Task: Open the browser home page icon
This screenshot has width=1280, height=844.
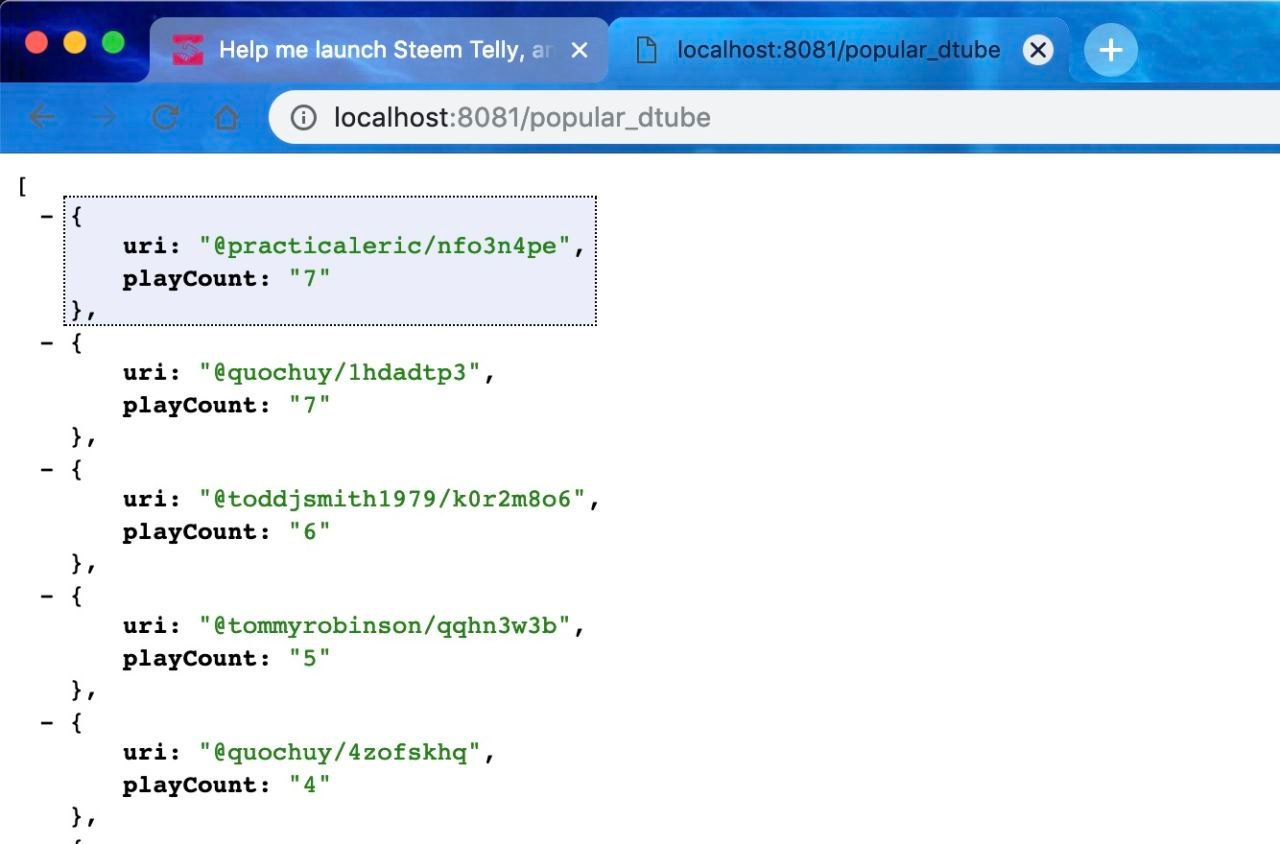Action: [x=227, y=118]
